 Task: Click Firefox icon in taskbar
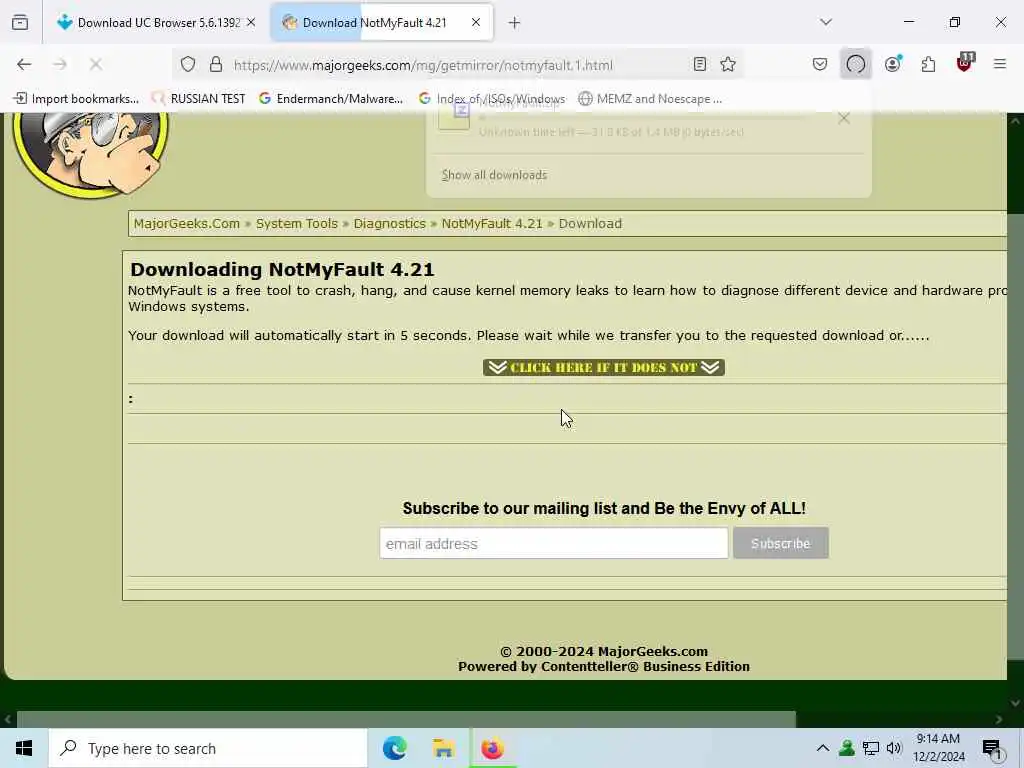point(492,748)
